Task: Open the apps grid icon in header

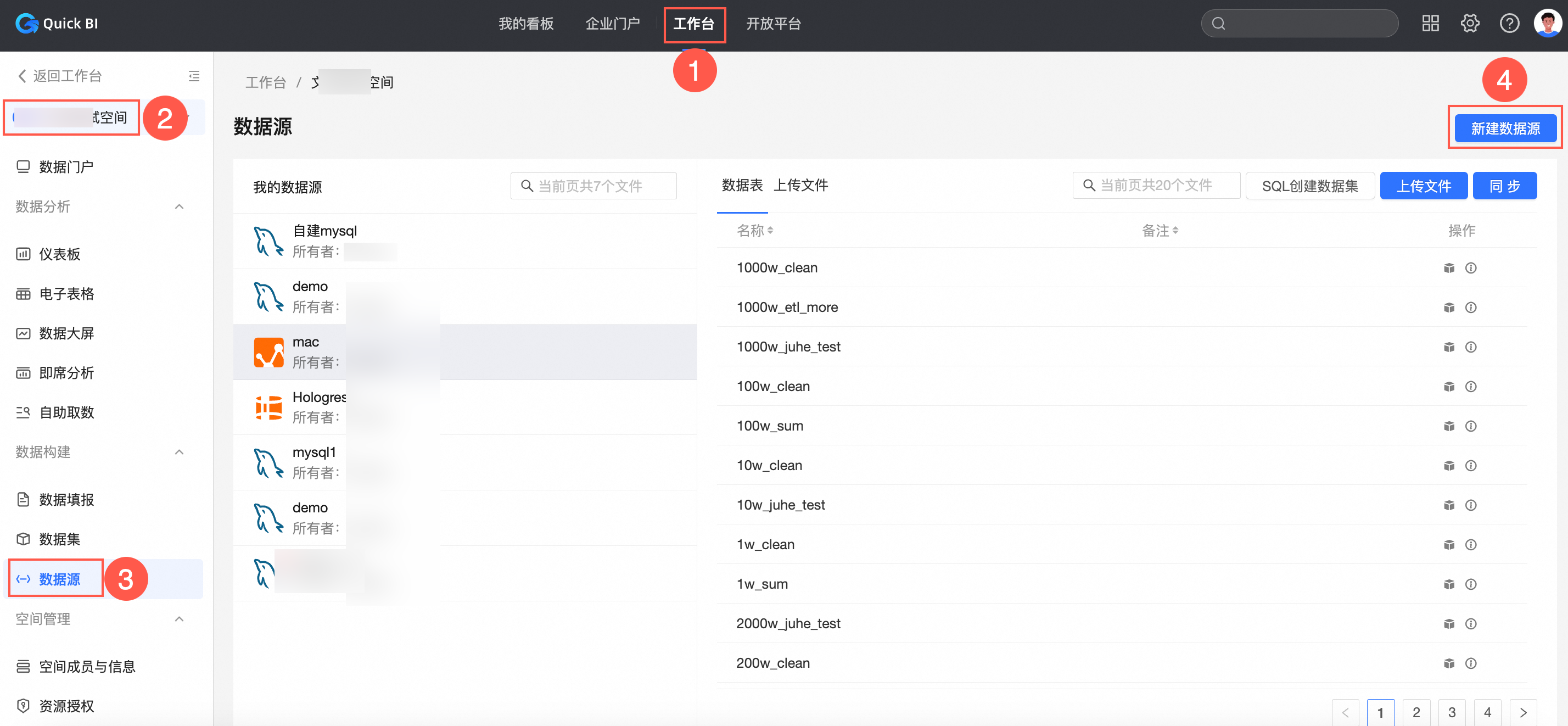Action: pyautogui.click(x=1430, y=24)
